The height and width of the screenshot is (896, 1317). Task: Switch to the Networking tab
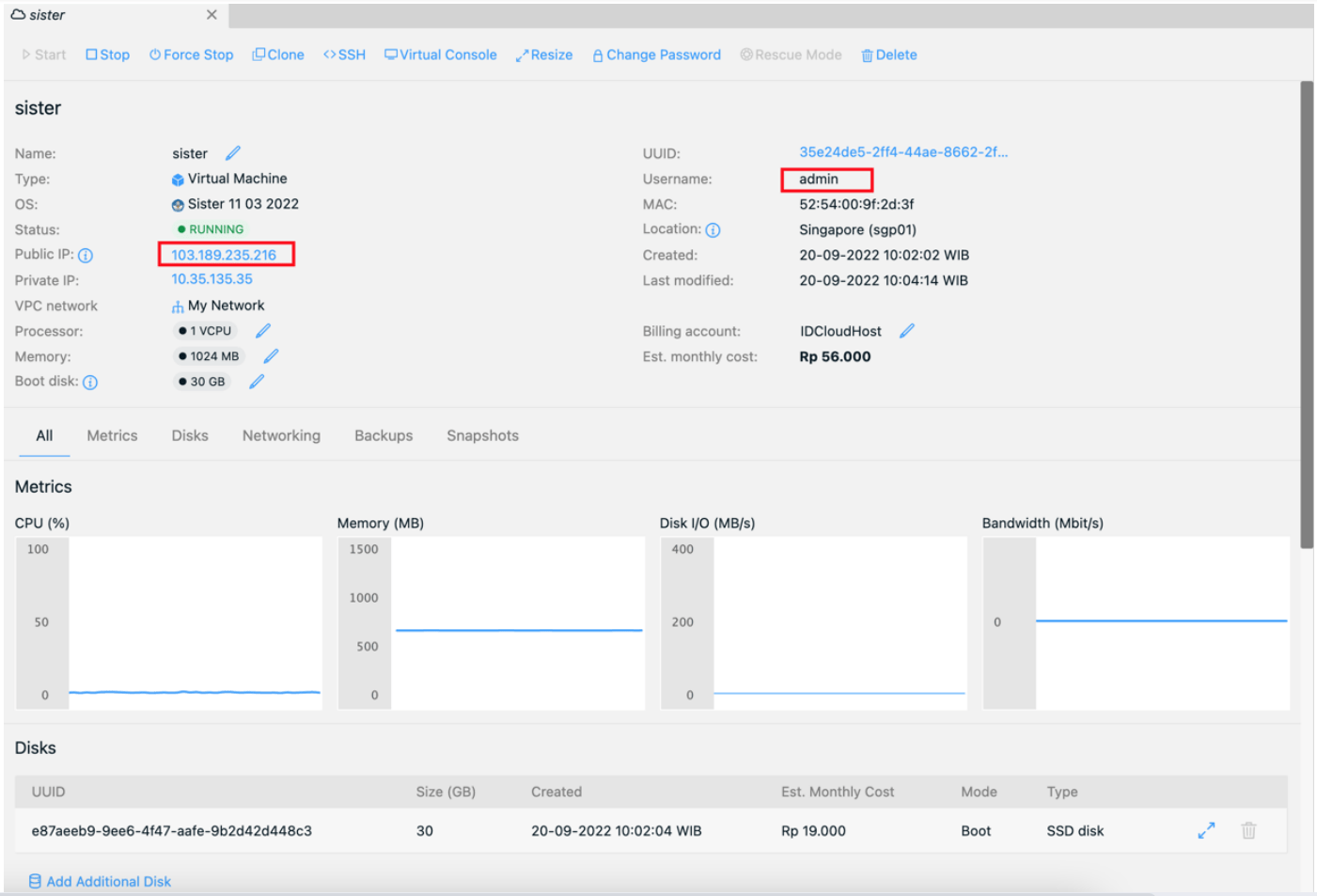281,436
